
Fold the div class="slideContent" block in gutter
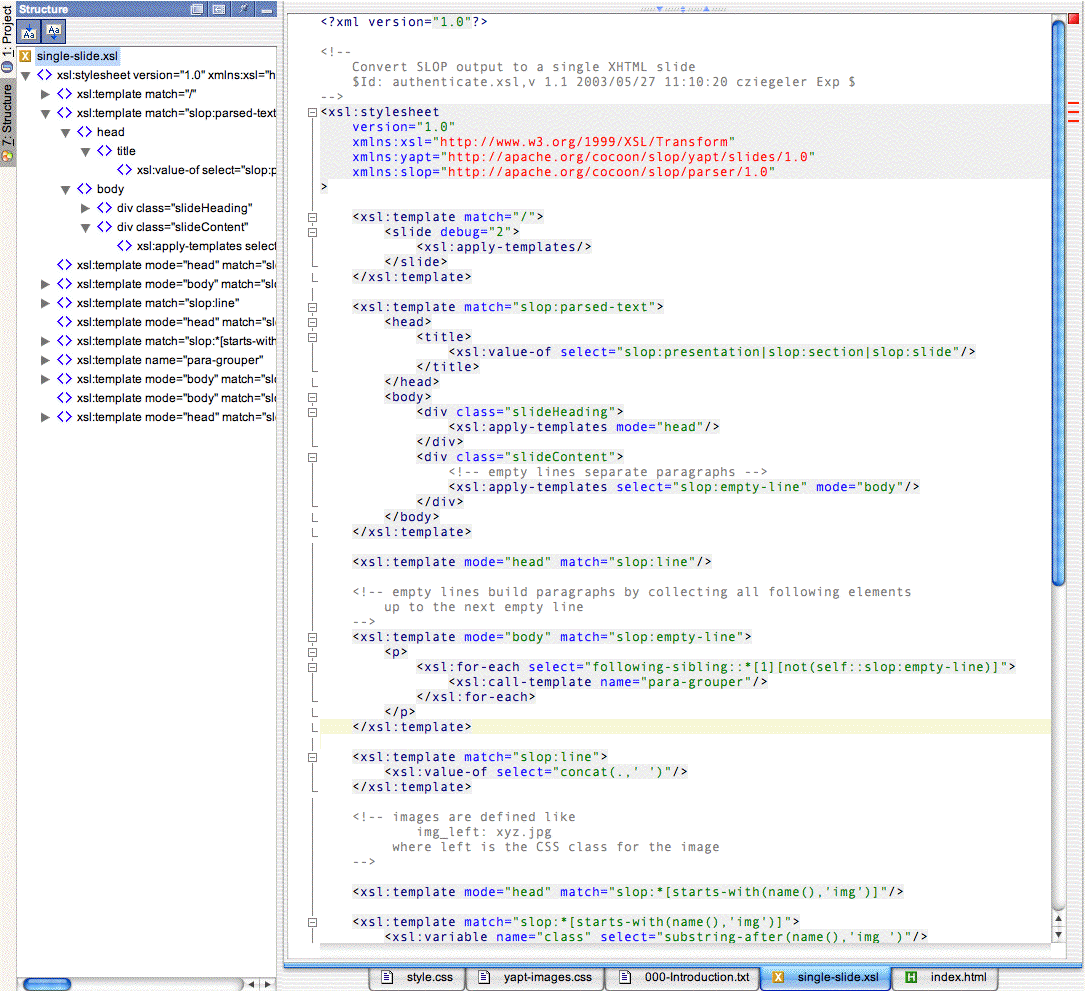point(312,457)
